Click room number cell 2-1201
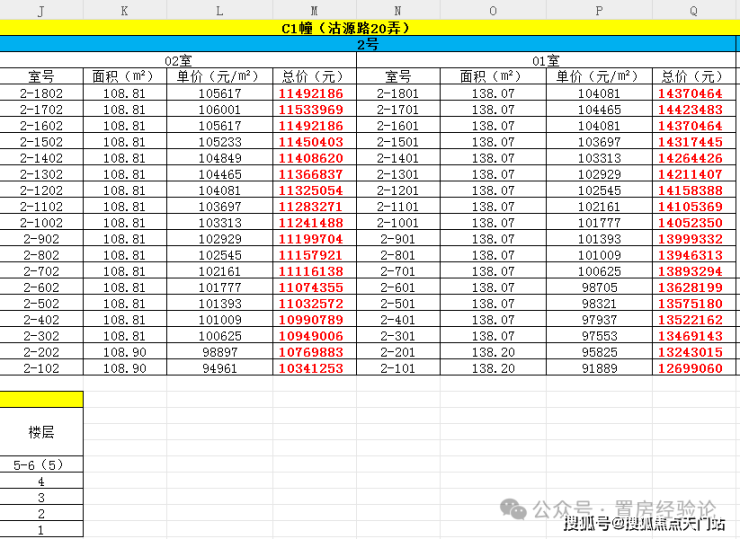740x539 pixels. click(398, 190)
